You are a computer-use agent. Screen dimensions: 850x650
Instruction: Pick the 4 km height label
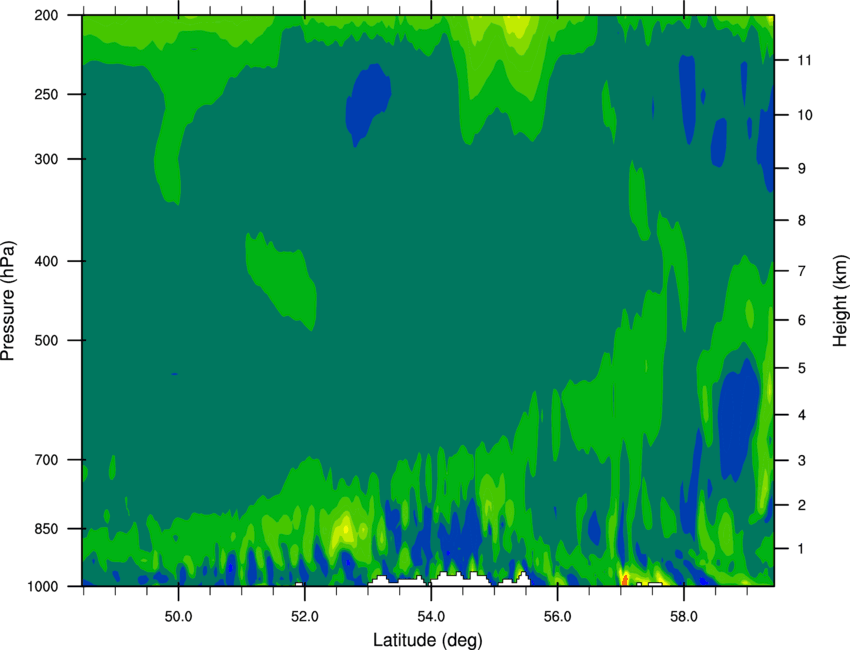click(802, 415)
